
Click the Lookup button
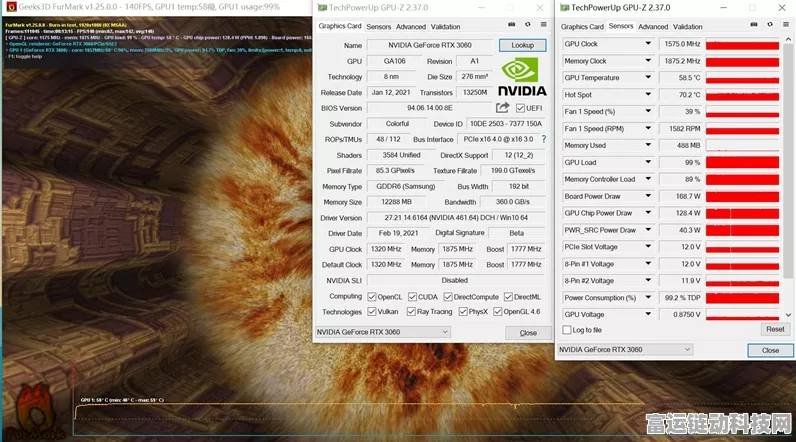[522, 45]
